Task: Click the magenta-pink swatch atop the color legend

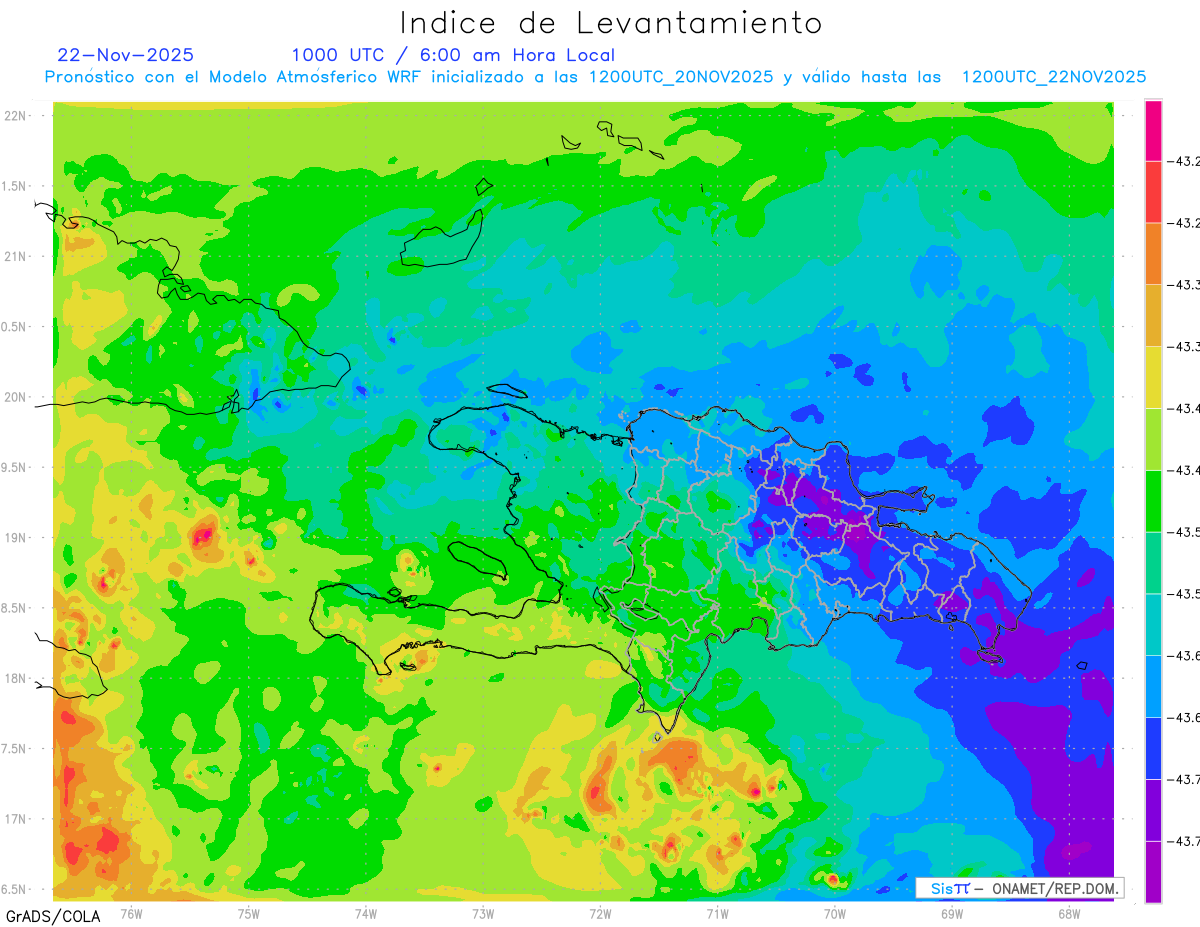Action: [x=1153, y=130]
